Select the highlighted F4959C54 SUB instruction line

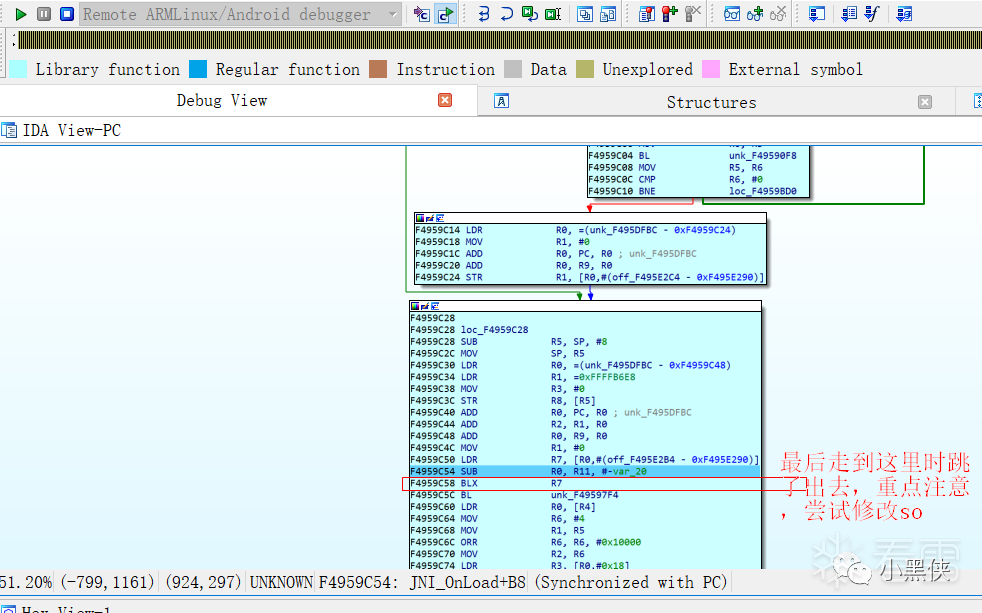click(x=584, y=471)
